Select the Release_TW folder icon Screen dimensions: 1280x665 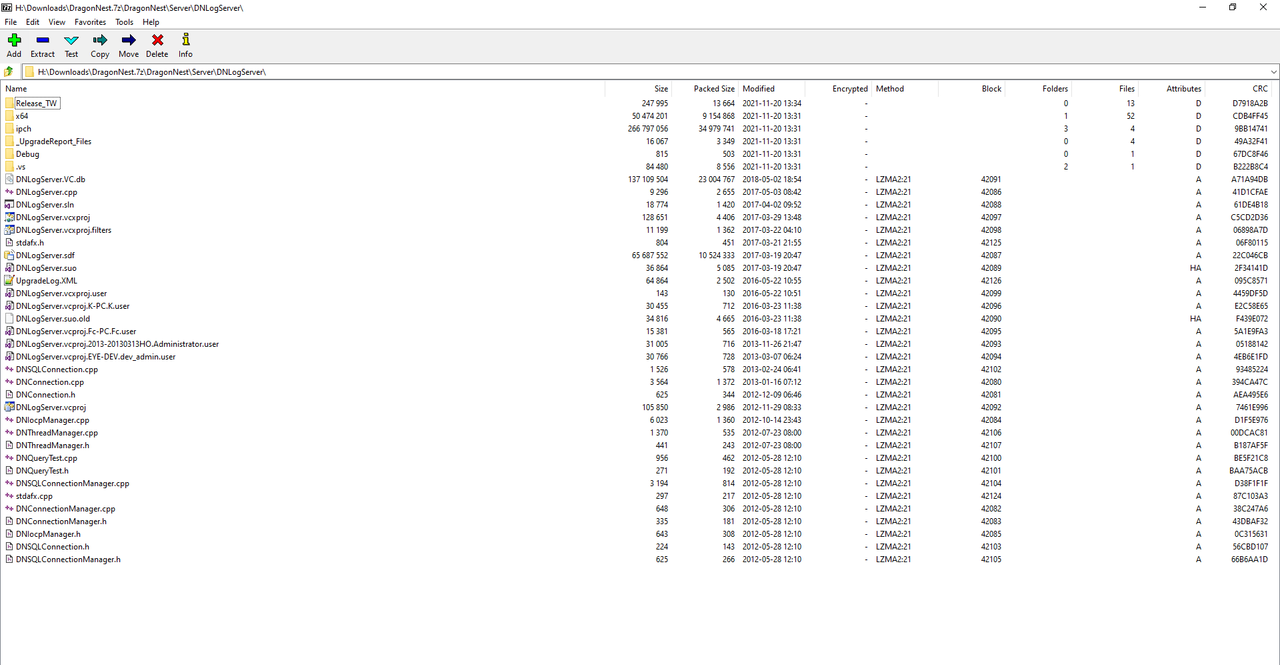tap(9, 103)
